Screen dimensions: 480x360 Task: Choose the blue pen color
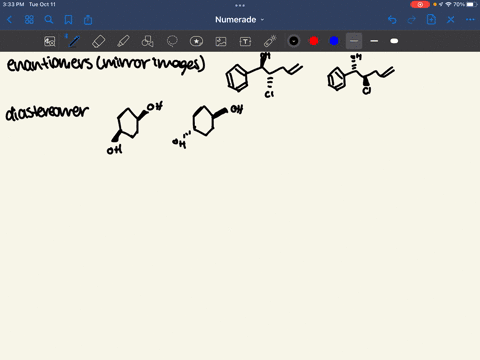tap(334, 41)
